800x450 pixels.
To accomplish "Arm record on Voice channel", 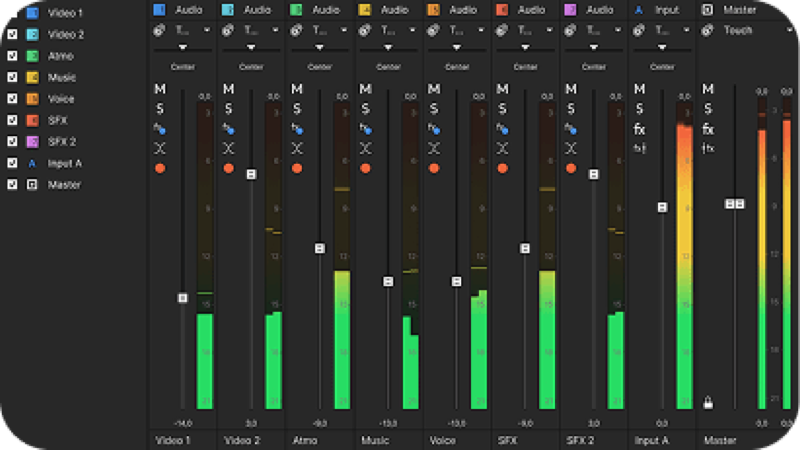I will point(434,168).
